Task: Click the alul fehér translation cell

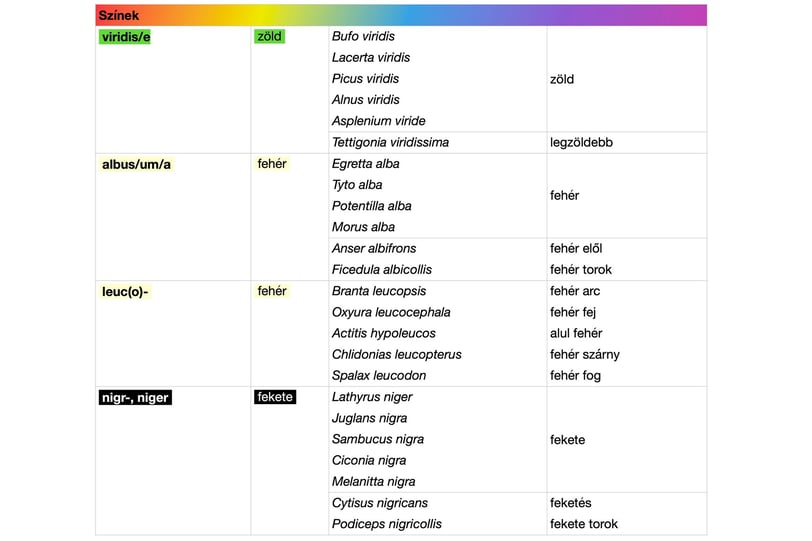Action: pyautogui.click(x=577, y=333)
